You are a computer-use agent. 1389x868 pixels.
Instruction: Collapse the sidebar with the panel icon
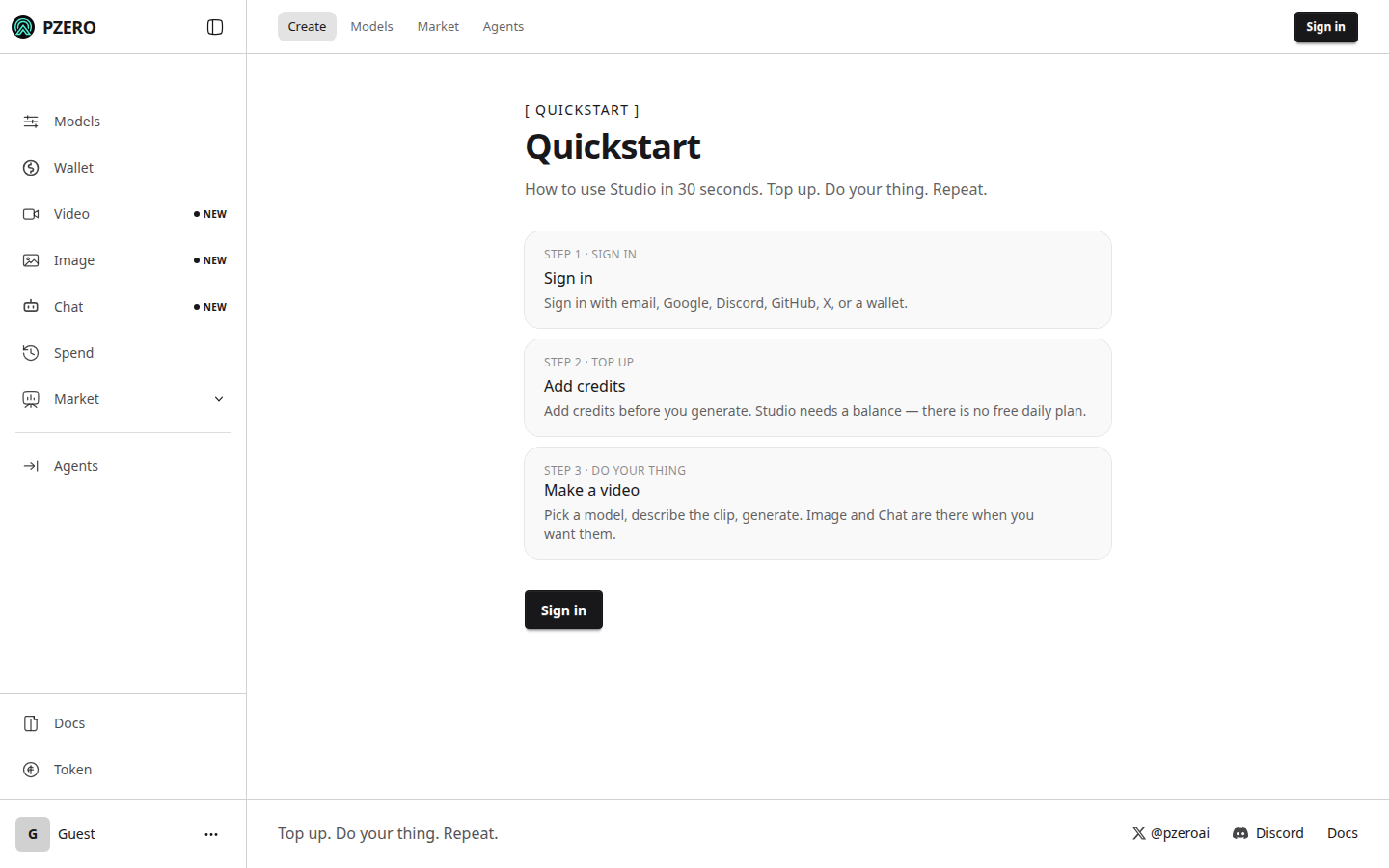pos(215,27)
